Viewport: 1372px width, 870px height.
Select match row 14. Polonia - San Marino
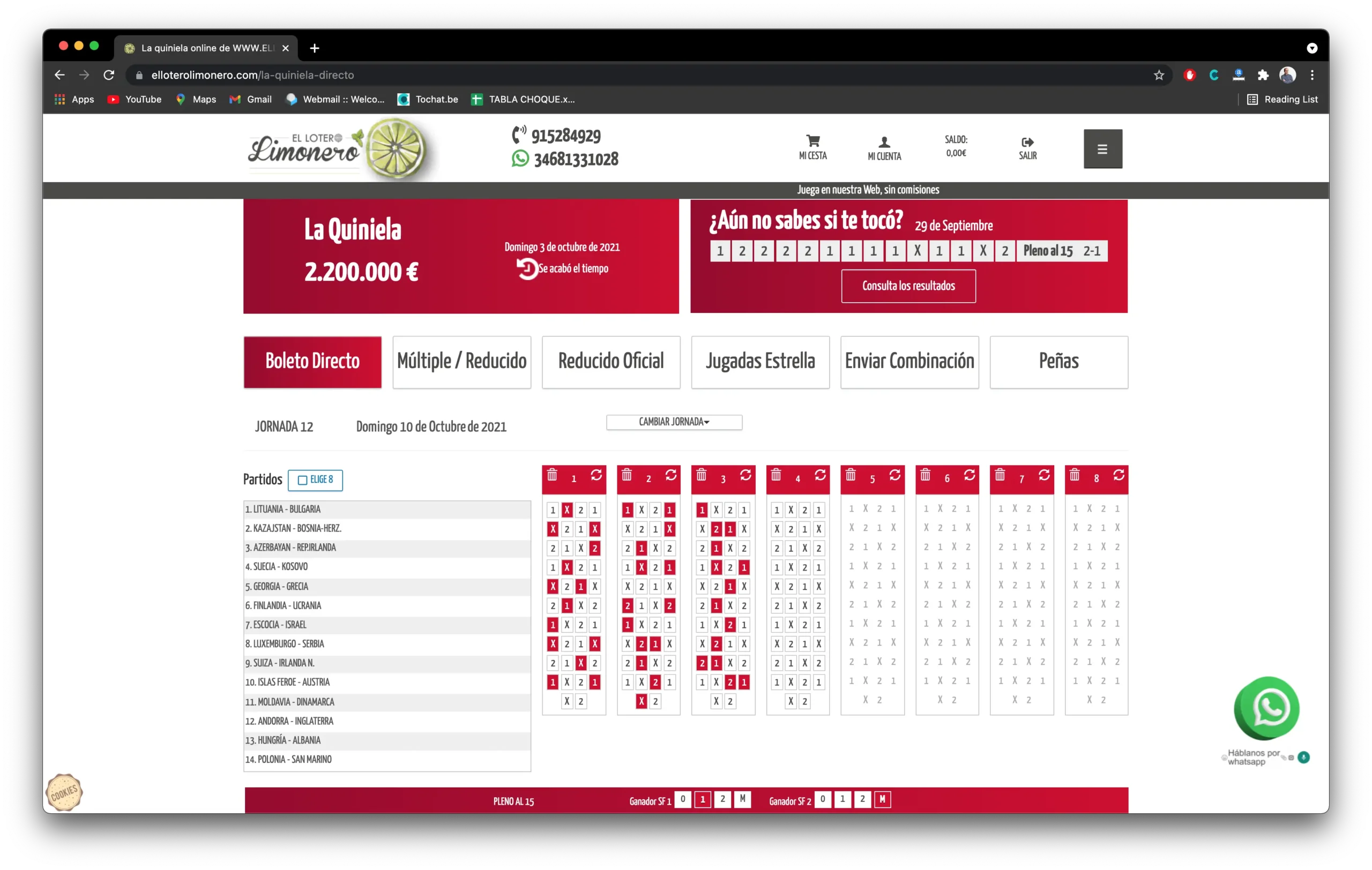click(387, 759)
